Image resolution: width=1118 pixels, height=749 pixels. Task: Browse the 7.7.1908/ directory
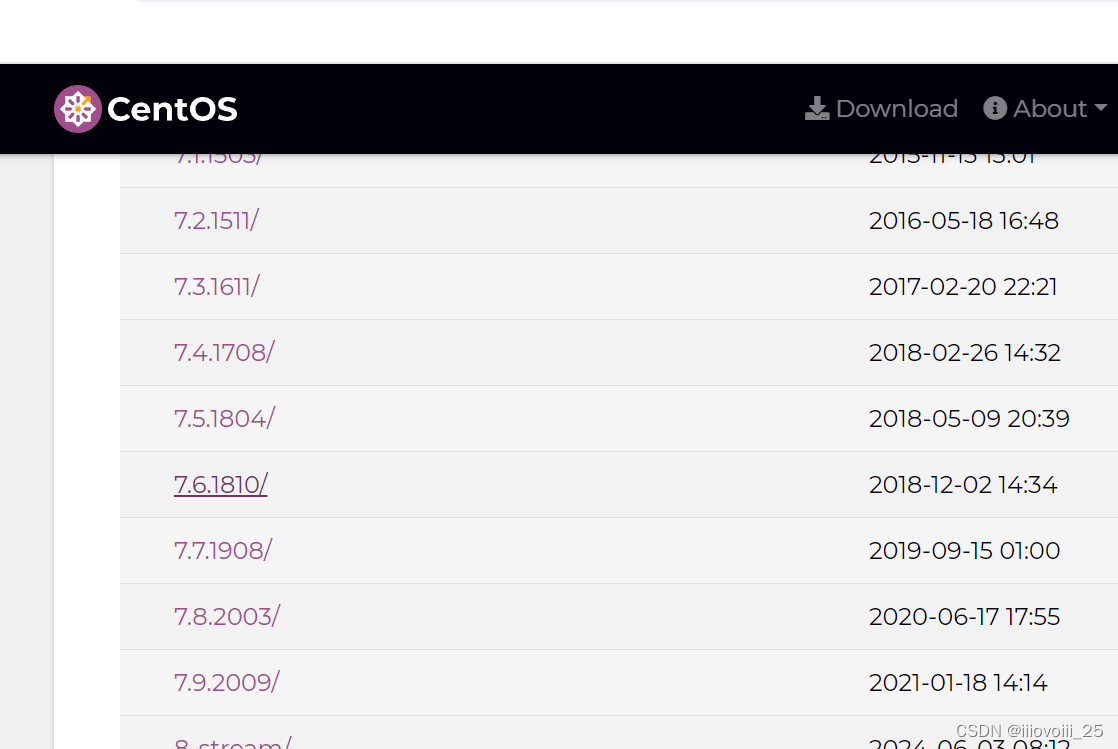tap(222, 551)
